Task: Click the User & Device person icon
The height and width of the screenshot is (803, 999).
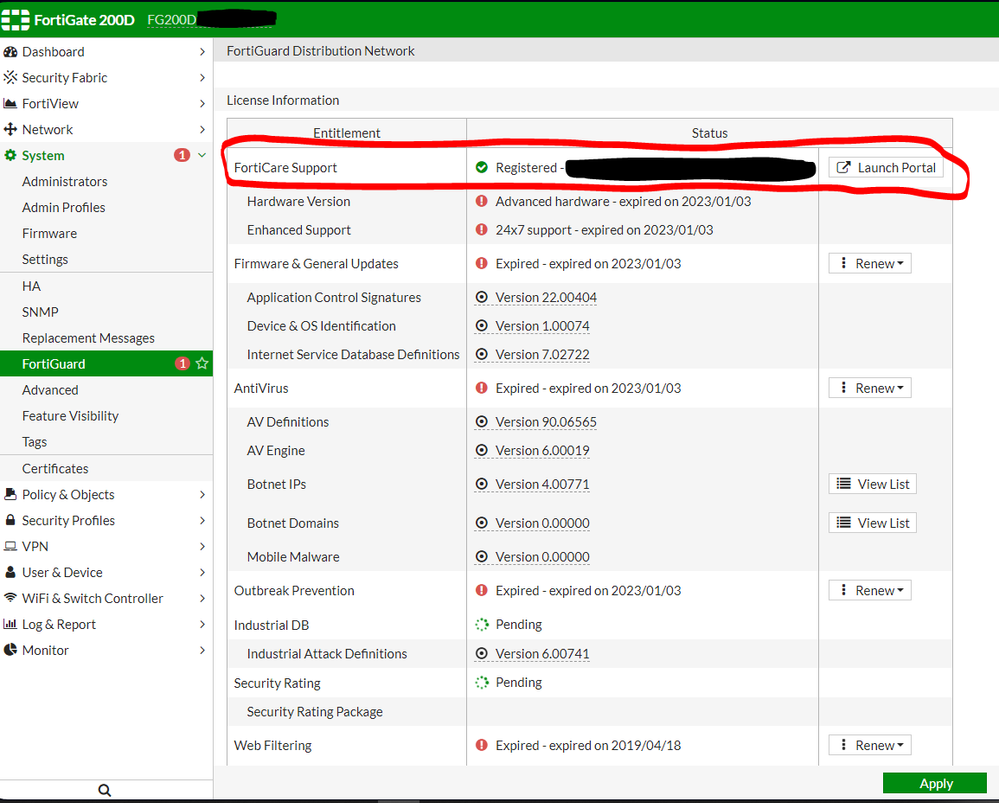Action: tap(10, 572)
